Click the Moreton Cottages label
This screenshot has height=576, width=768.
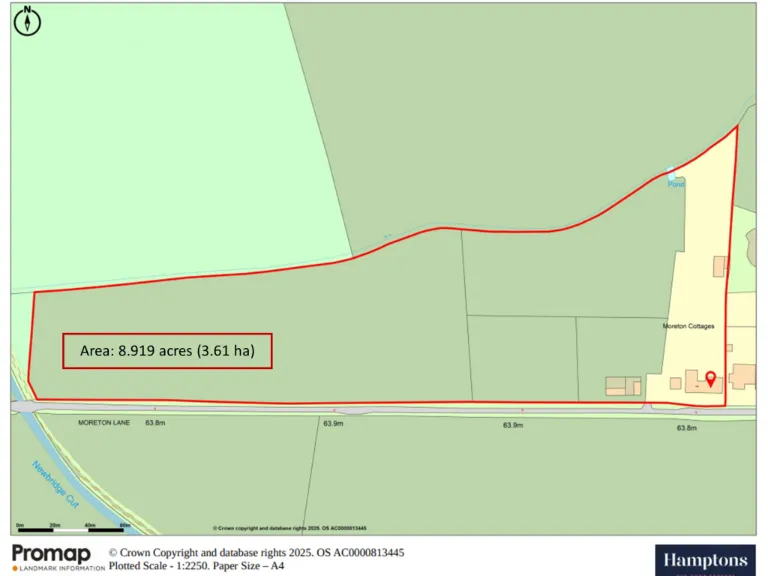tap(688, 326)
